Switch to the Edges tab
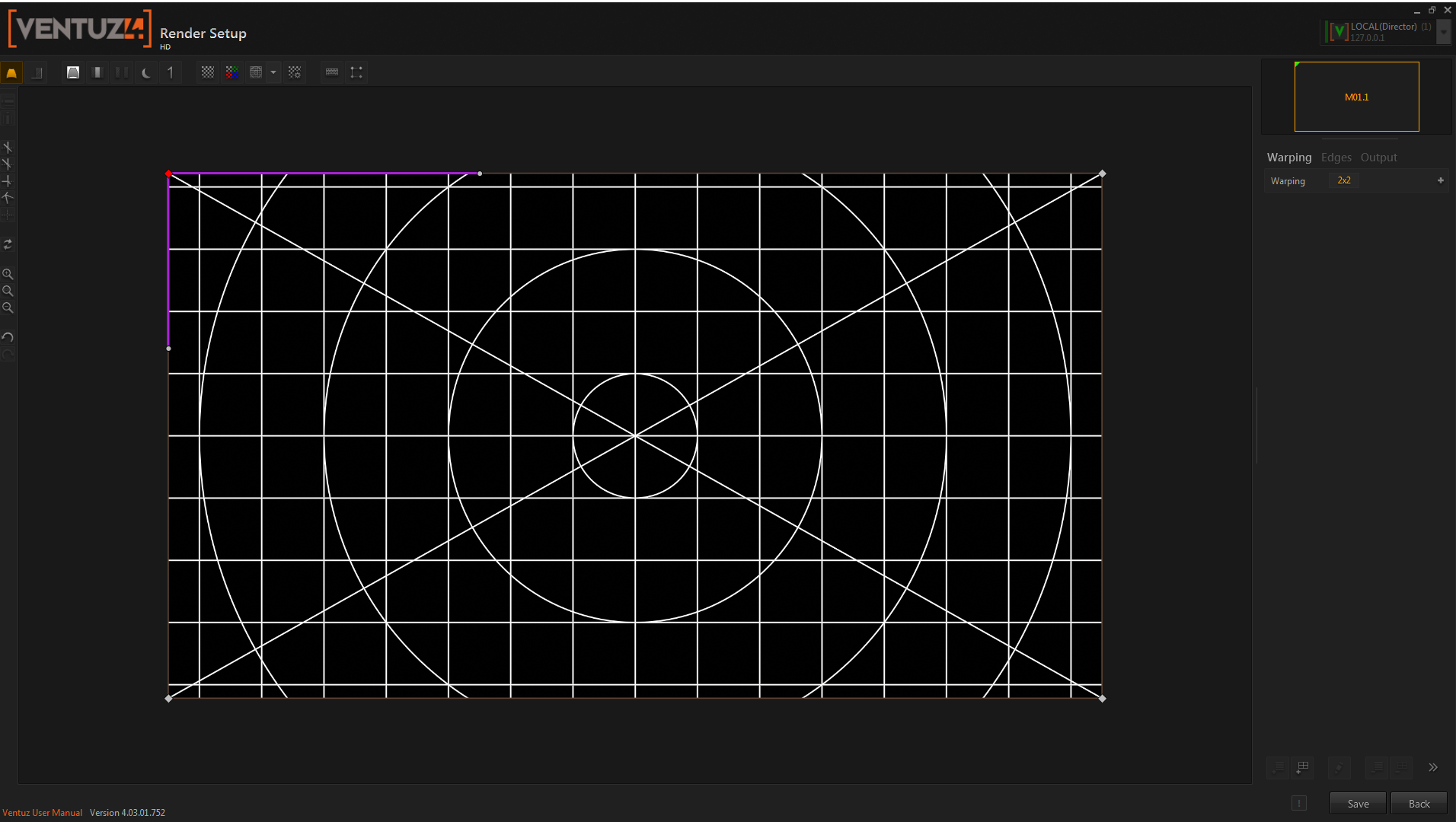The image size is (1456, 822). pyautogui.click(x=1336, y=158)
